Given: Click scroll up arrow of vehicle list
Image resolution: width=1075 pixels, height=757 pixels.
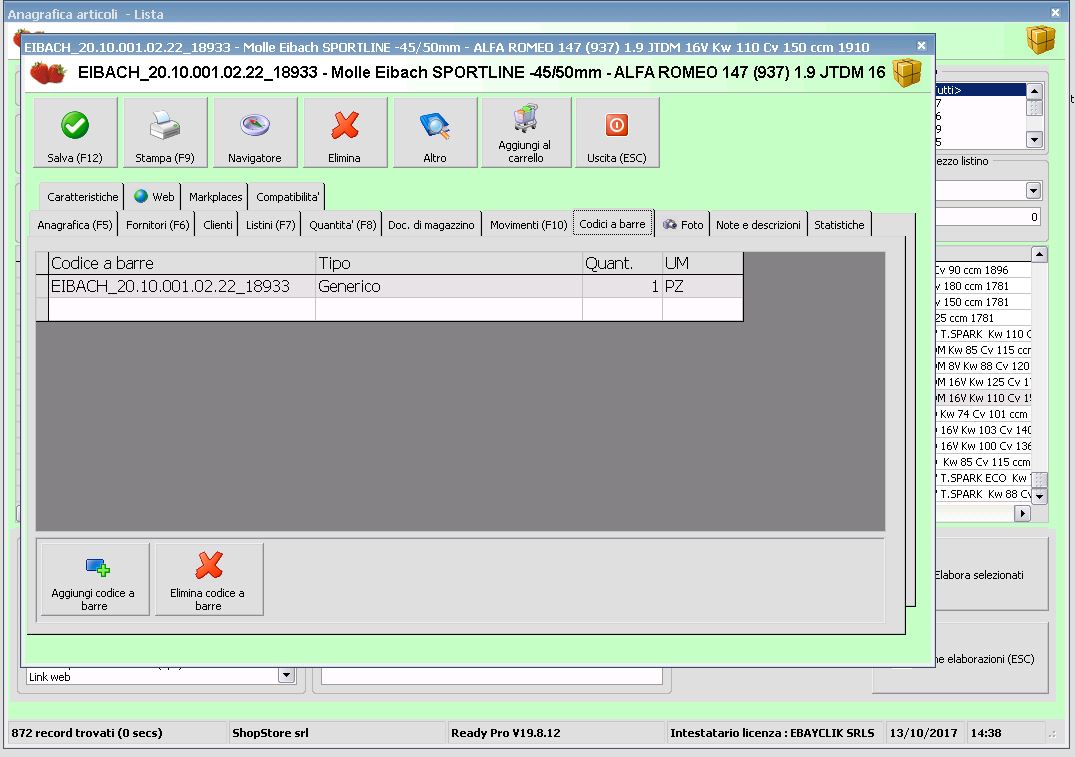Looking at the screenshot, I should click(1039, 254).
